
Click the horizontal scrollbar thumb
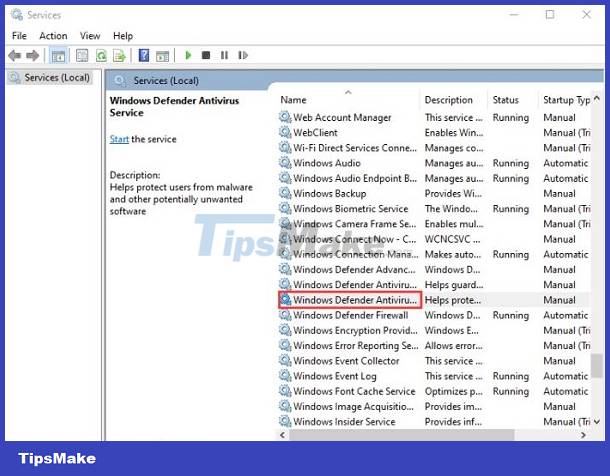[x=401, y=435]
